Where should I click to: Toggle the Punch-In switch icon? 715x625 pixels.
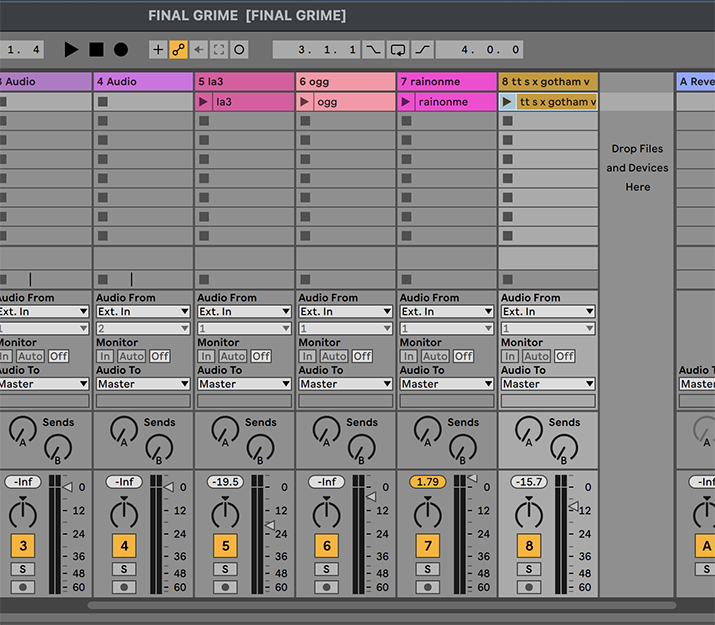pyautogui.click(x=373, y=50)
